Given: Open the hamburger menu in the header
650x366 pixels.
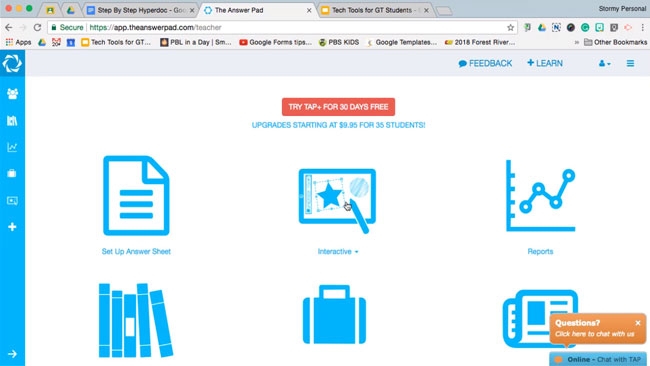Looking at the screenshot, I should point(630,63).
